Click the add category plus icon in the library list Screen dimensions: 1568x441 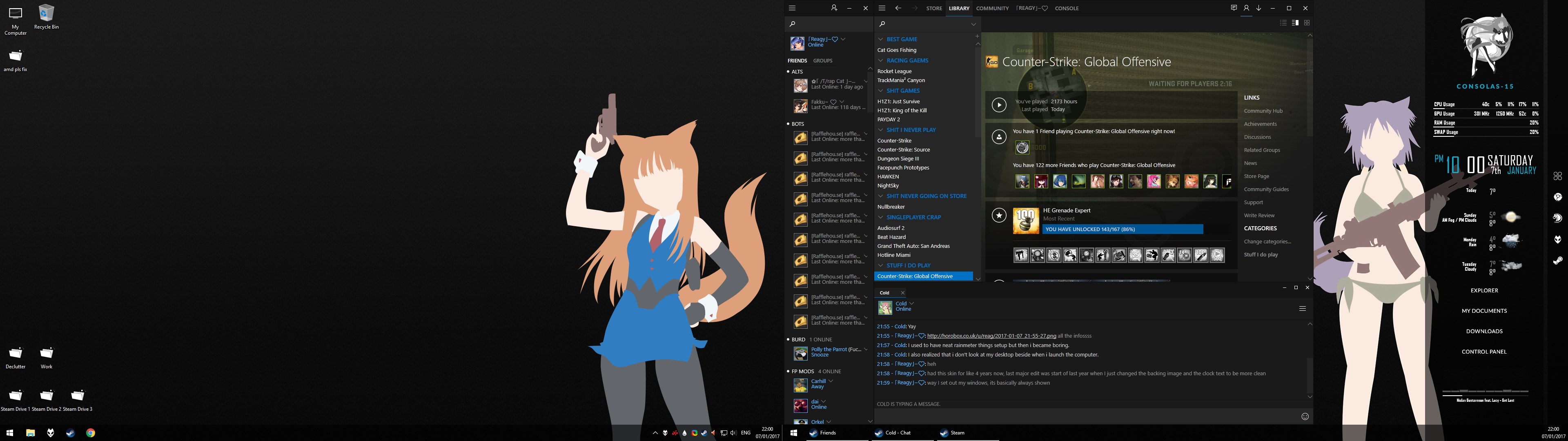pyautogui.click(x=978, y=37)
